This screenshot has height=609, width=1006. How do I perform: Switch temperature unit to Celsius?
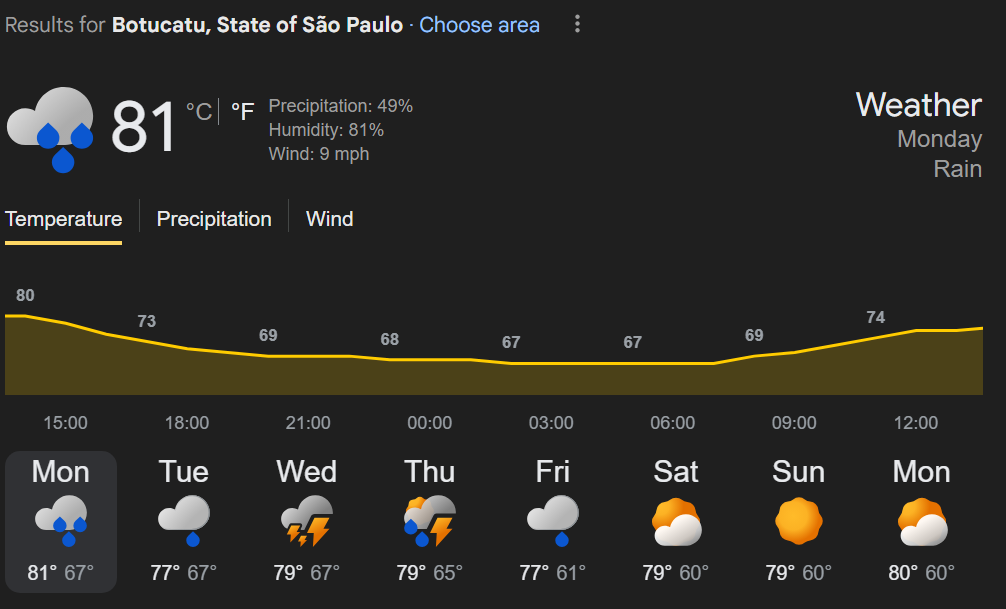point(199,111)
